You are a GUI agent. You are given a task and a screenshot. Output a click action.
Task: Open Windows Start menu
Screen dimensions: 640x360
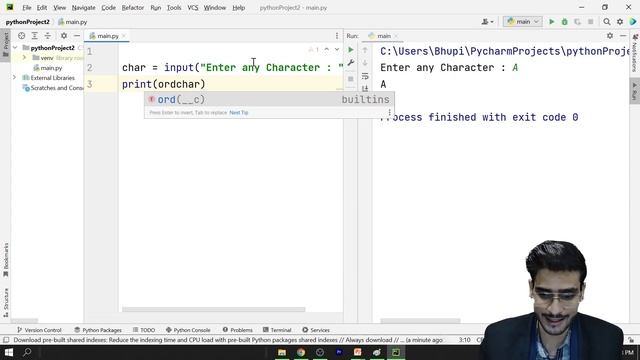tap(9, 352)
